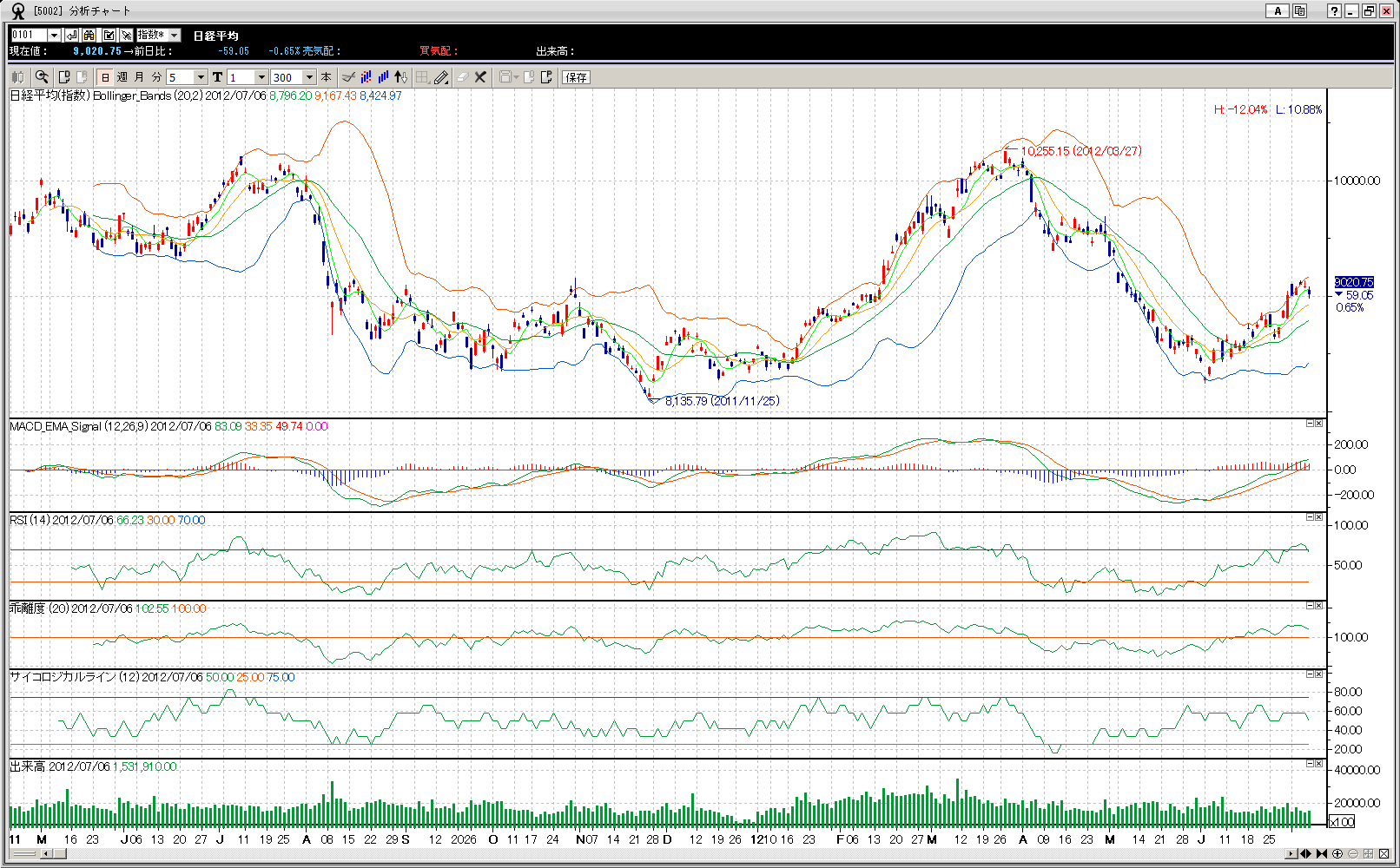
Task: Expand the 指数 market type dropdown
Action: coord(174,35)
